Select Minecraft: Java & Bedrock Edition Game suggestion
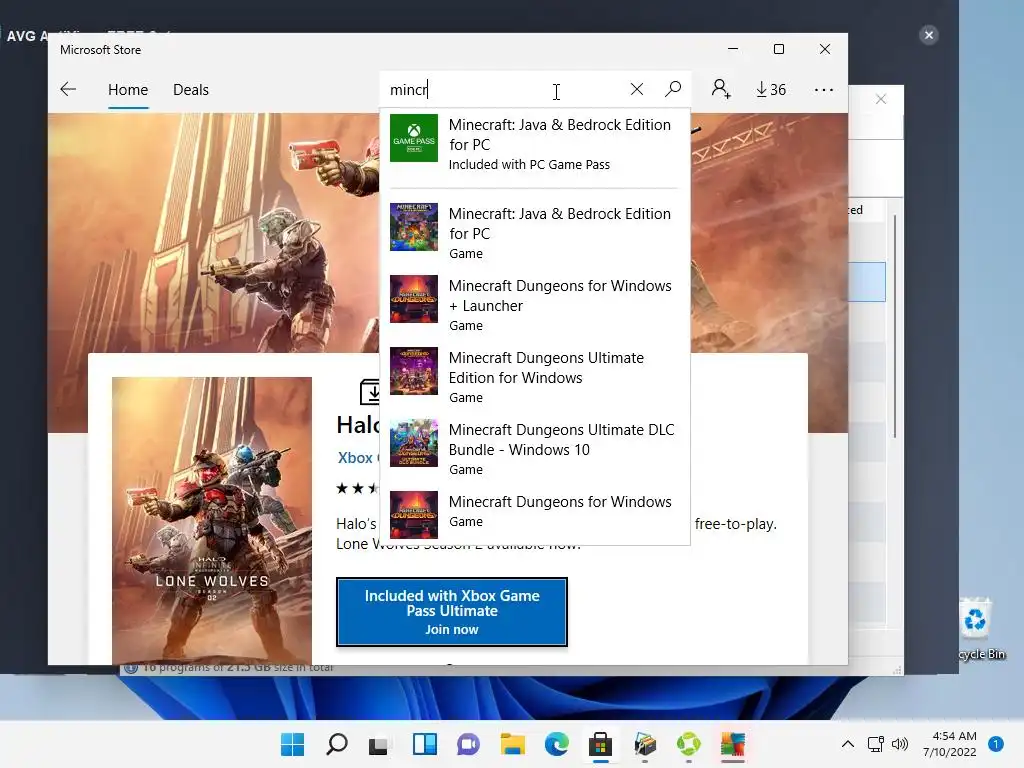This screenshot has width=1024, height=768. [x=534, y=233]
